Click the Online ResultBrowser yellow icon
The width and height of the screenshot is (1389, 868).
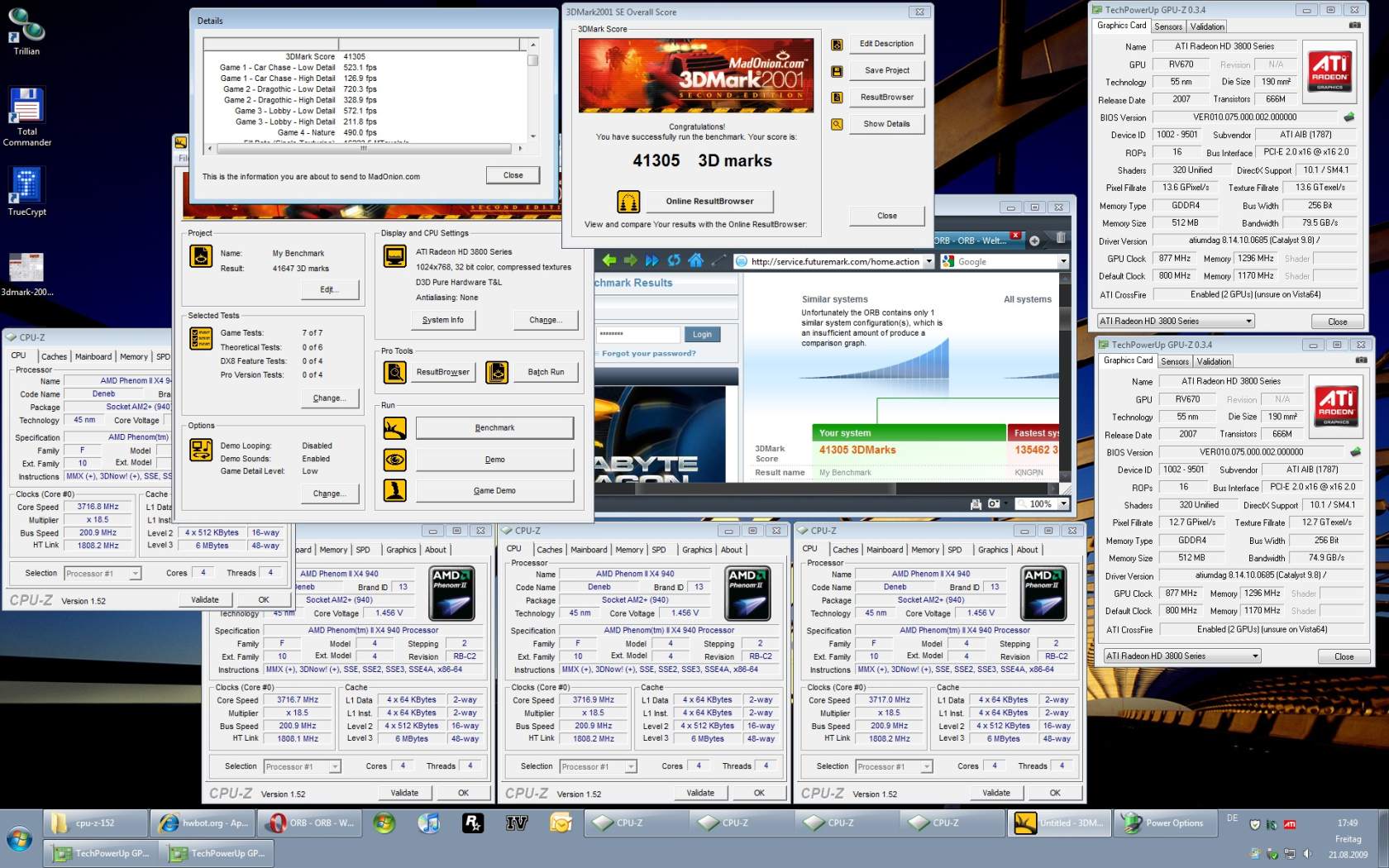coord(628,201)
